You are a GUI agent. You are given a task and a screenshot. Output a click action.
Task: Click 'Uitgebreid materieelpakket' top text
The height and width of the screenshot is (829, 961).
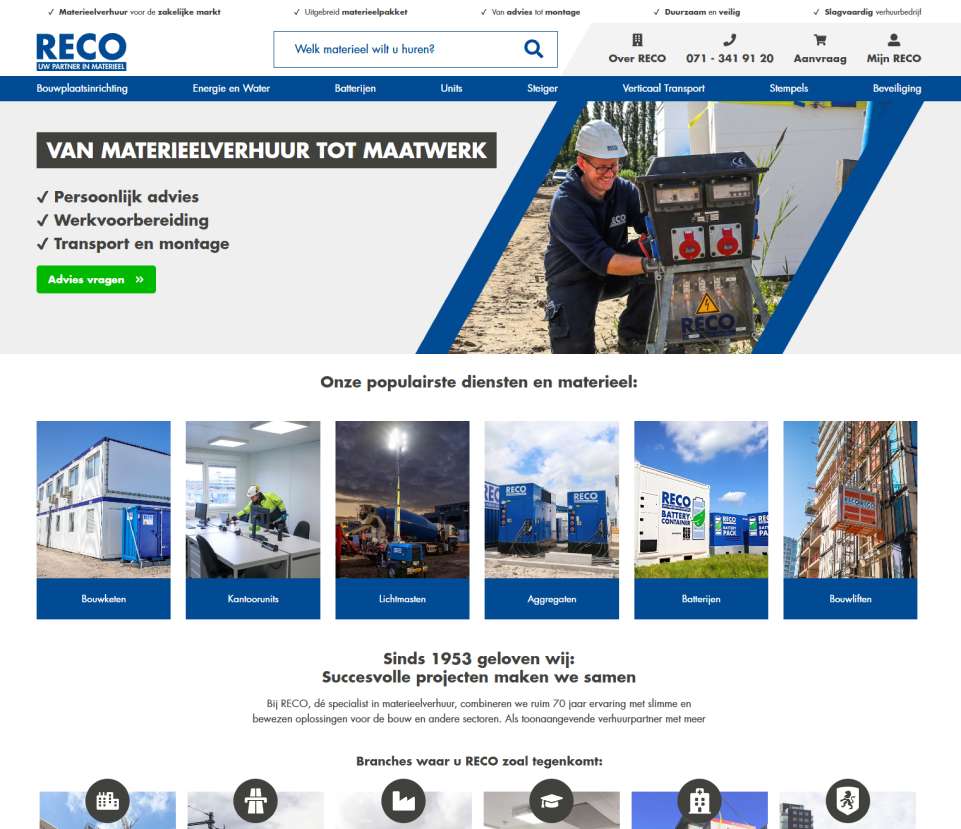tap(355, 12)
